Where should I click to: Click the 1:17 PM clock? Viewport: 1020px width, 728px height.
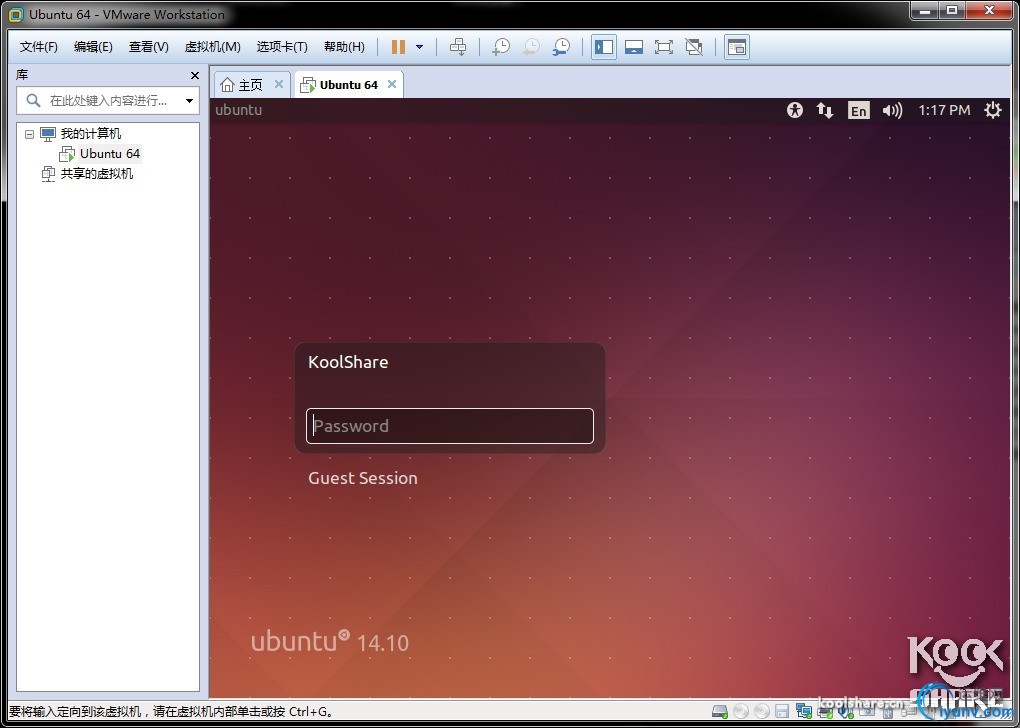pyautogui.click(x=944, y=110)
